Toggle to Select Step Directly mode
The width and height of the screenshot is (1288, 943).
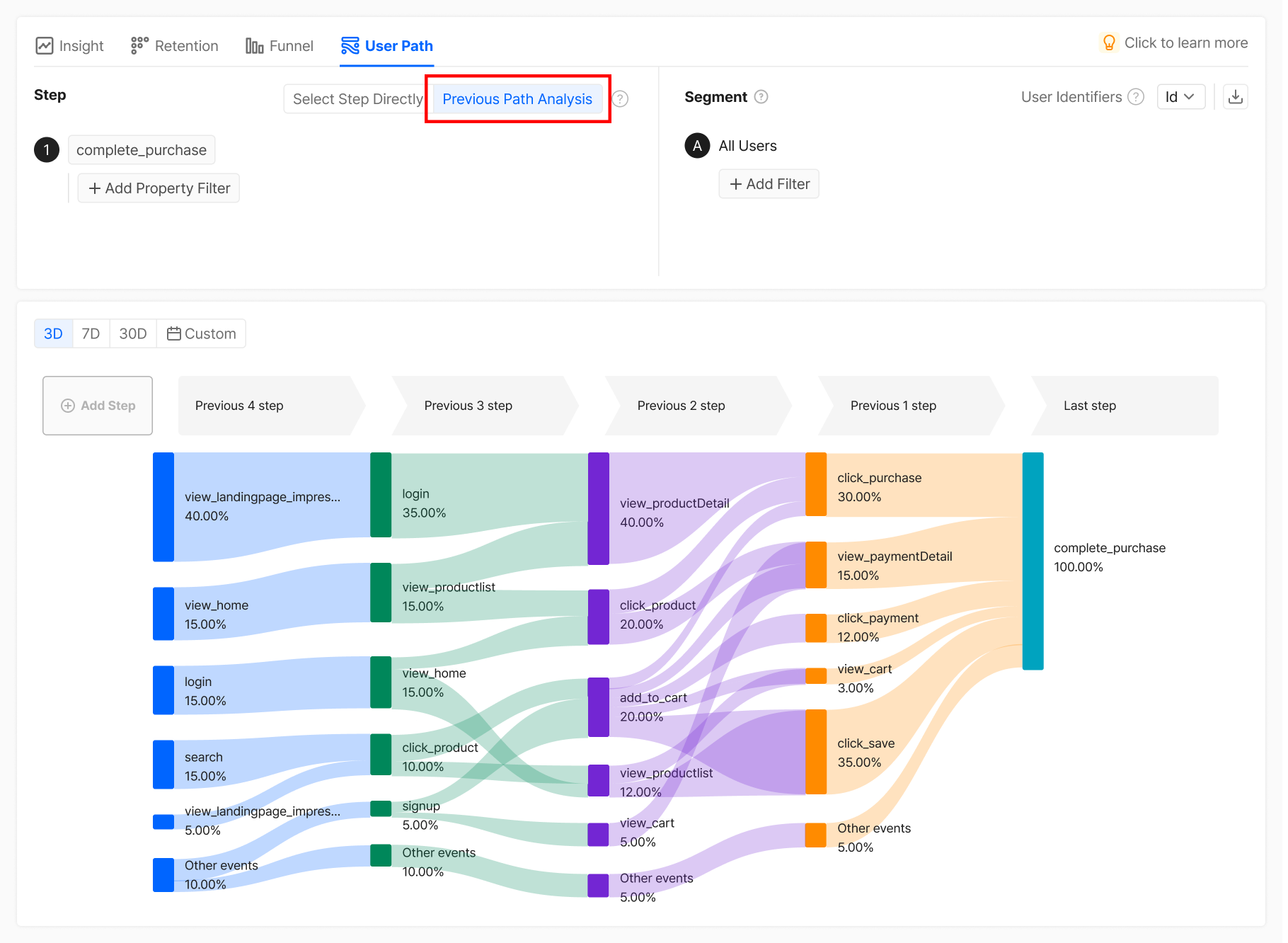(357, 99)
